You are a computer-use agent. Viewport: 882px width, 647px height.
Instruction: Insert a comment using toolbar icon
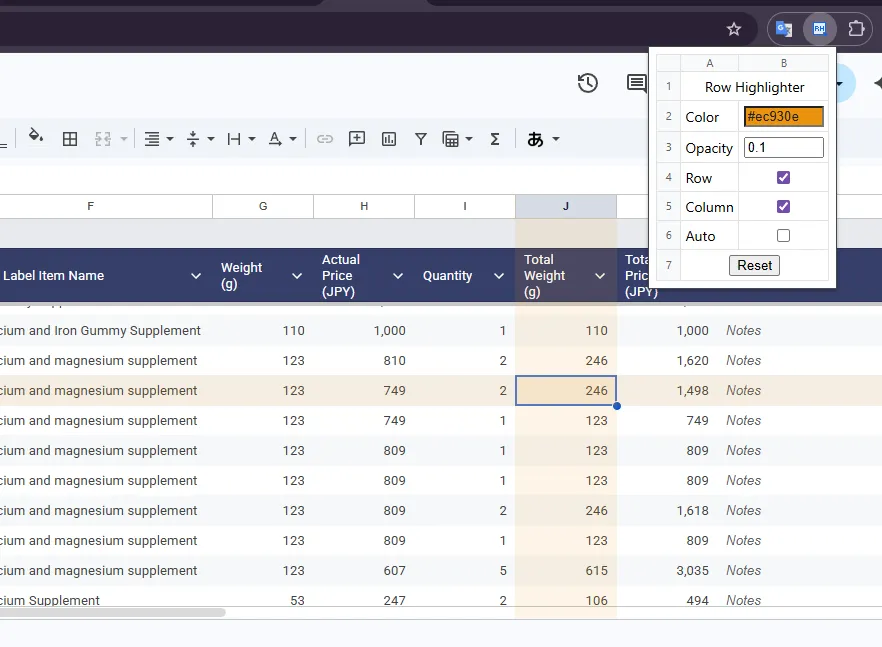(x=357, y=139)
